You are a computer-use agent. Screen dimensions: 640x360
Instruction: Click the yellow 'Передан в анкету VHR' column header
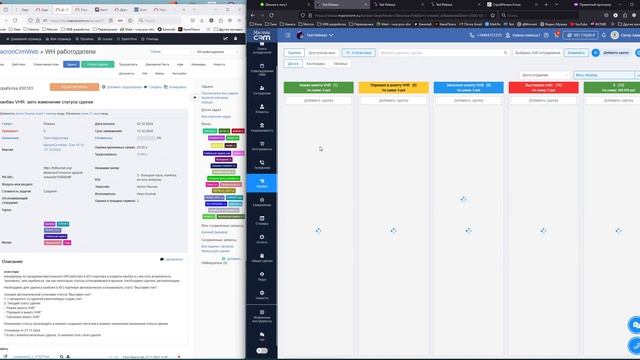click(x=393, y=87)
